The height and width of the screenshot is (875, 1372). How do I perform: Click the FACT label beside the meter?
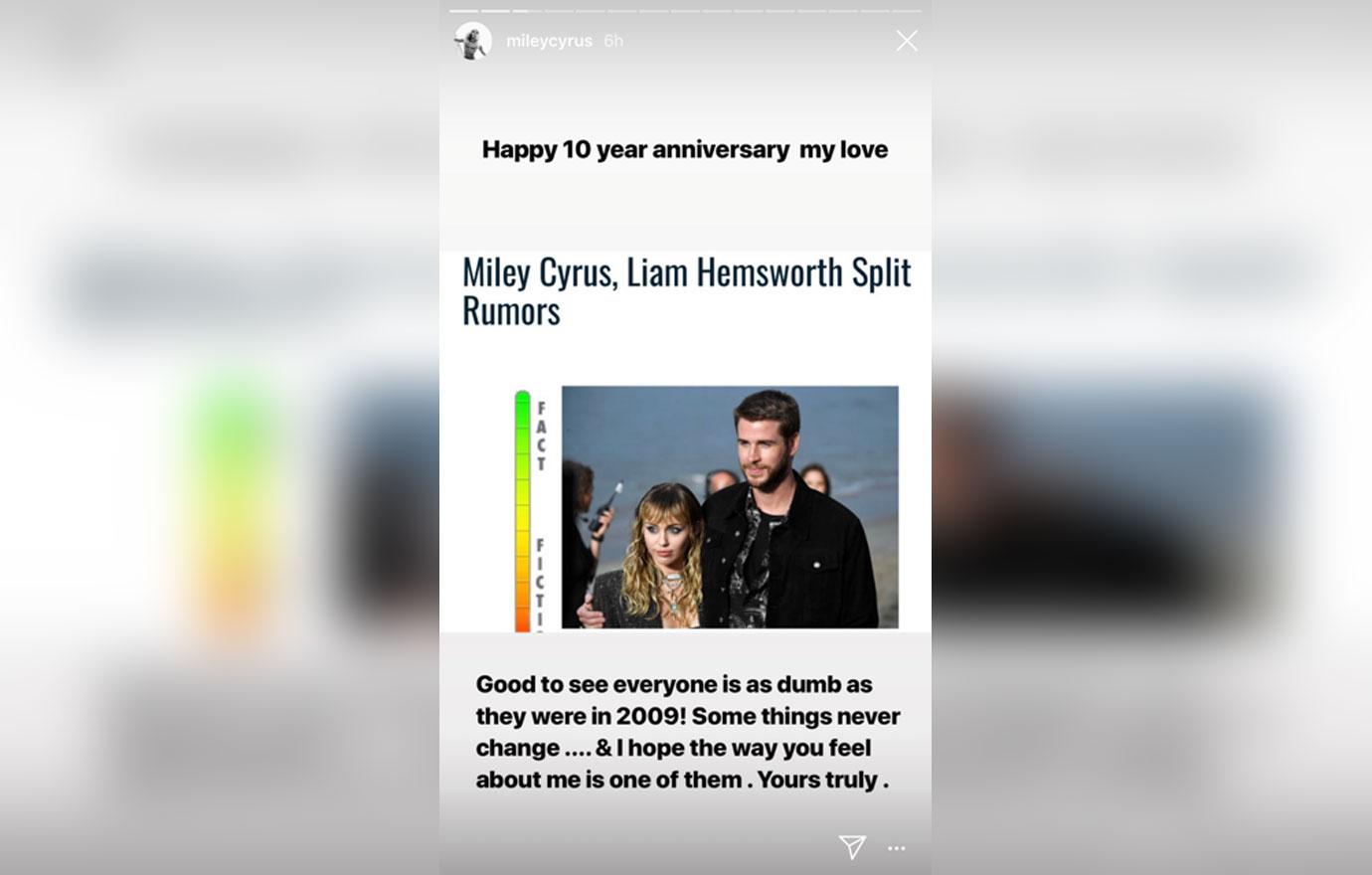tap(541, 436)
